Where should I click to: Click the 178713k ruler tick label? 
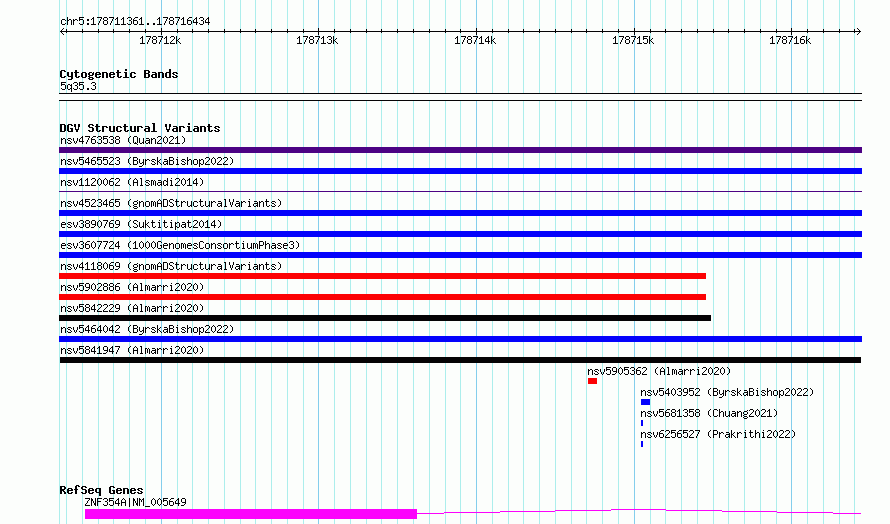(x=317, y=40)
